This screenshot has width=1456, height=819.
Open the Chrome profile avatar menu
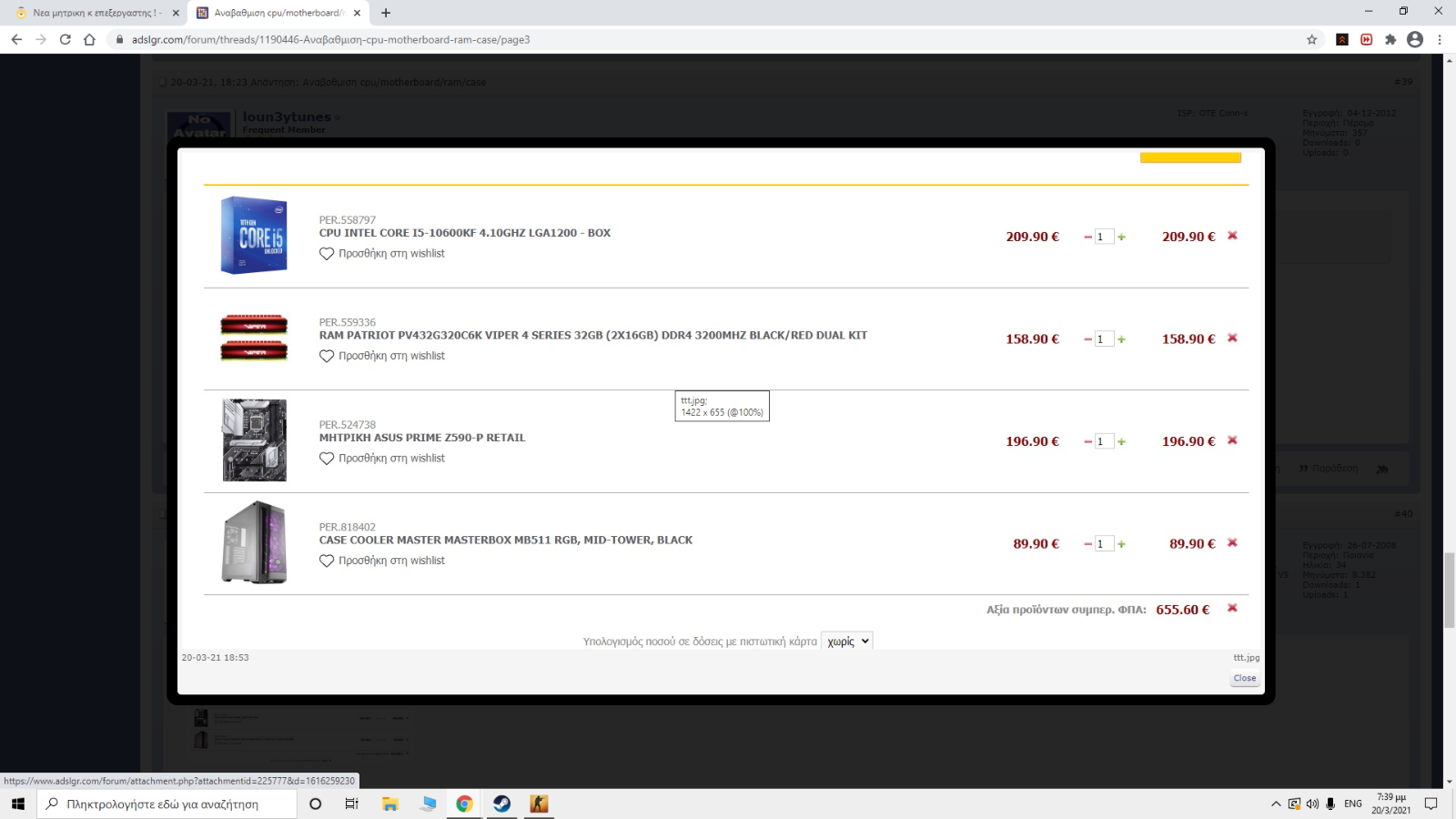pos(1415,39)
